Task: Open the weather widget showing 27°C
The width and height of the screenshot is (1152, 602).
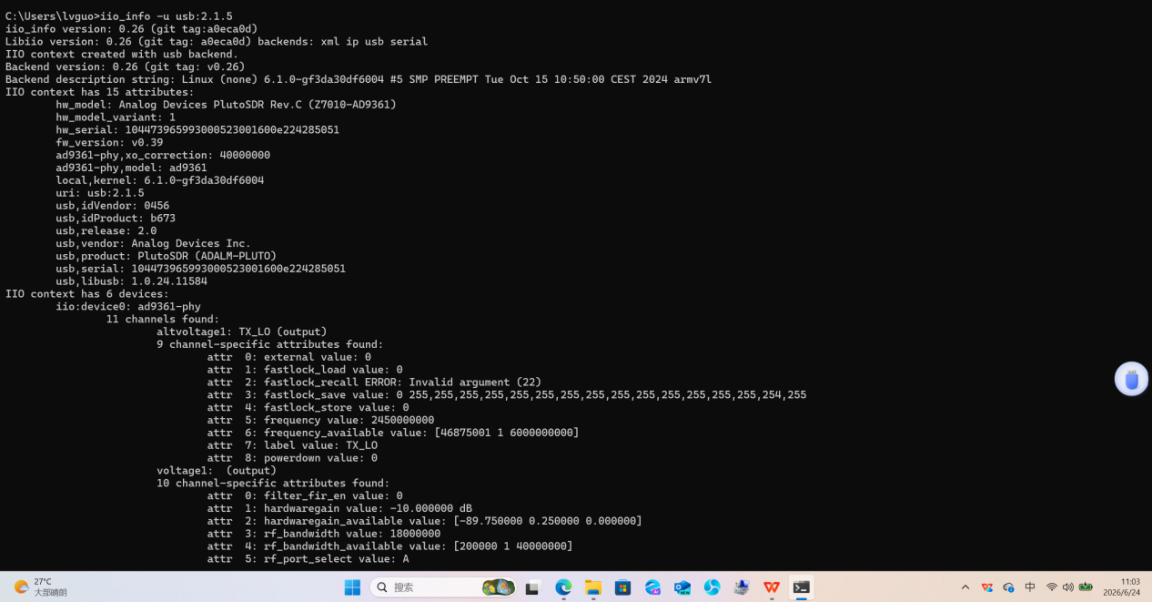Action: pos(40,587)
